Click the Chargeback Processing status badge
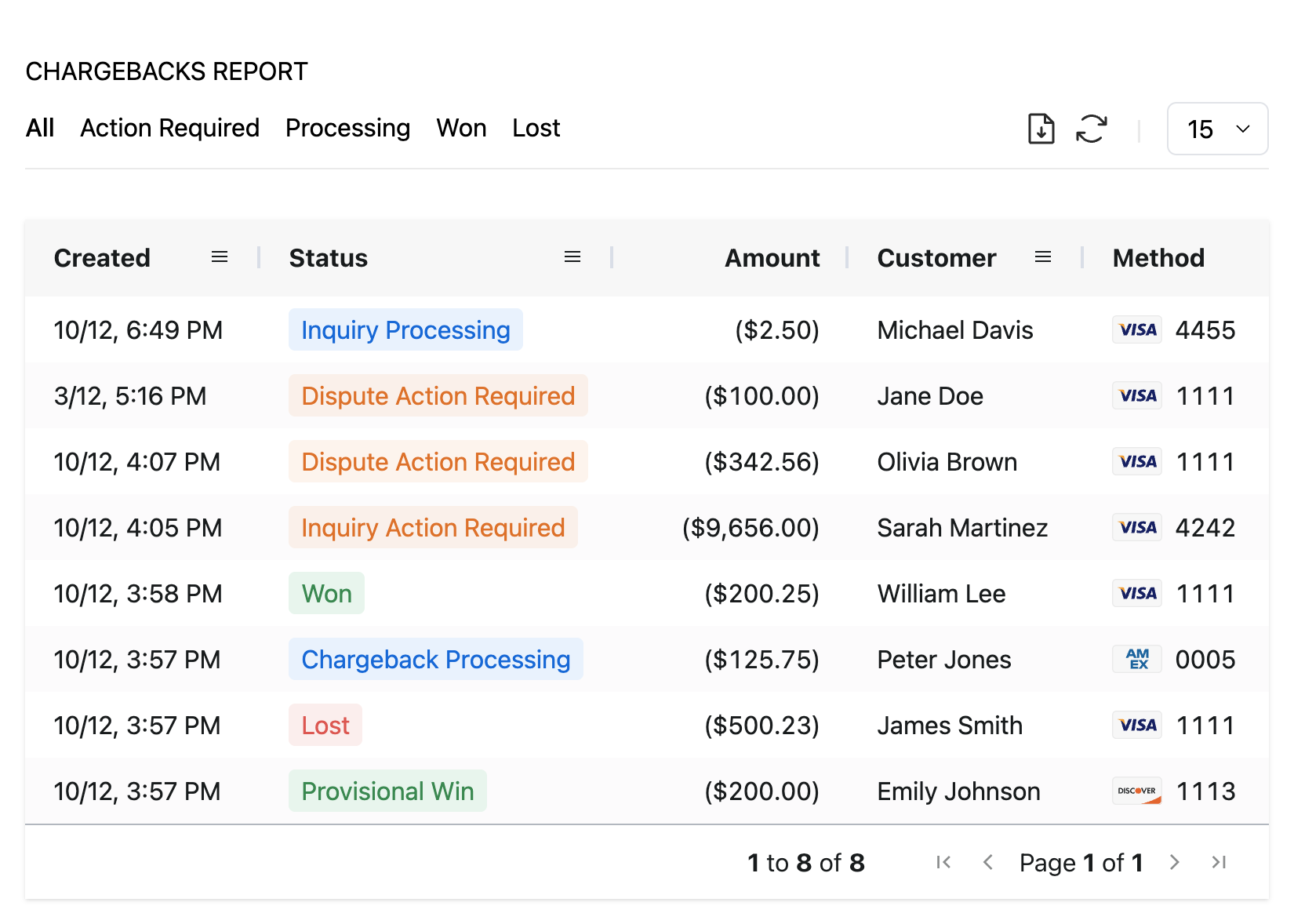 pyautogui.click(x=435, y=660)
